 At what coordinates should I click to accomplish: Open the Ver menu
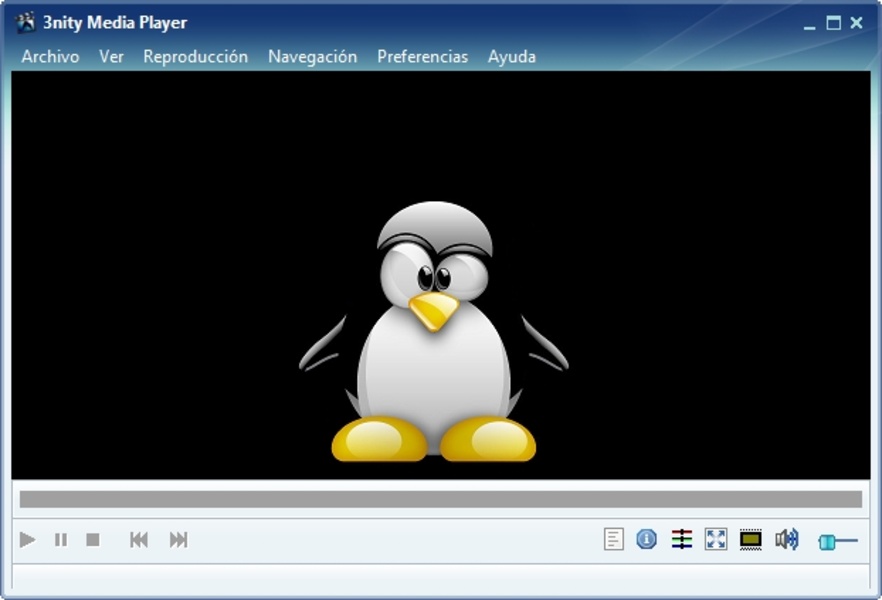pos(111,57)
